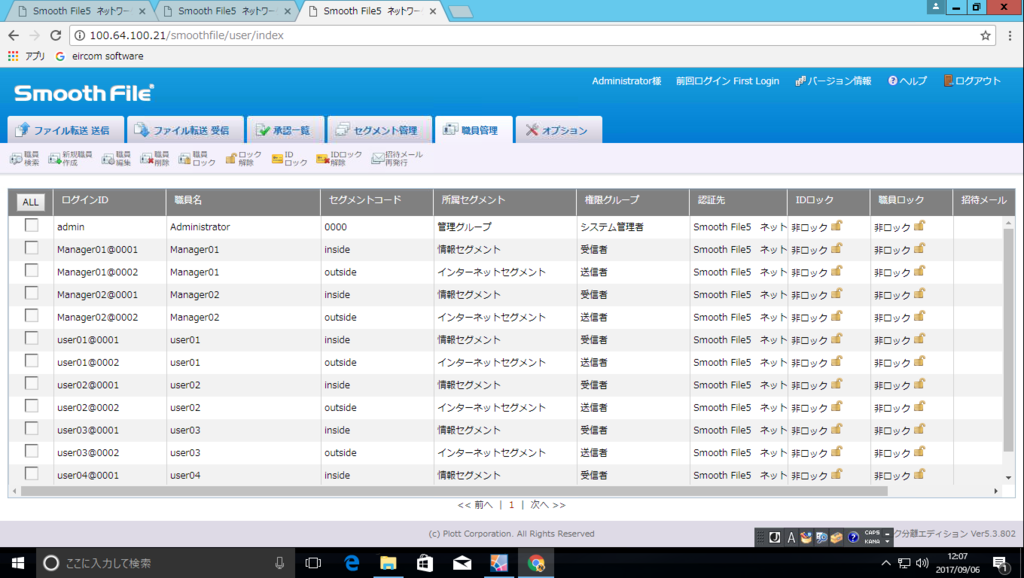Screen dimensions: 1024x578
Task: Open the Microsoft Store taskbar icon
Action: [x=425, y=563]
